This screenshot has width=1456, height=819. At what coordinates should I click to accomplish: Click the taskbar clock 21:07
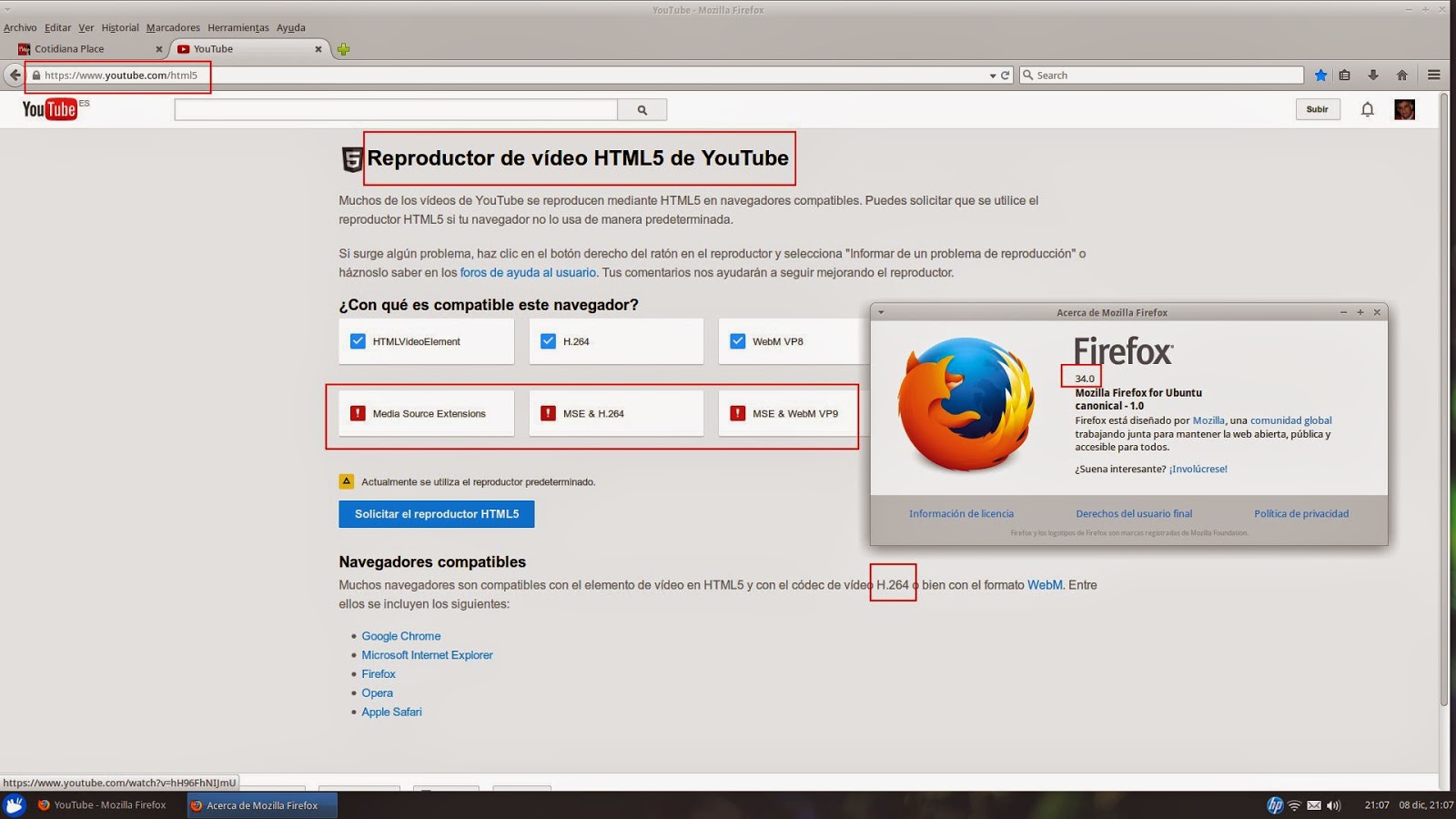pos(1377,805)
